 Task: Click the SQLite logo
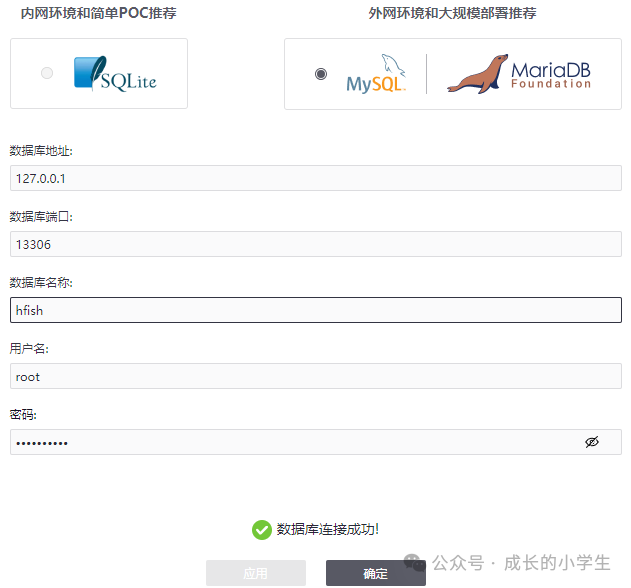(x=115, y=74)
